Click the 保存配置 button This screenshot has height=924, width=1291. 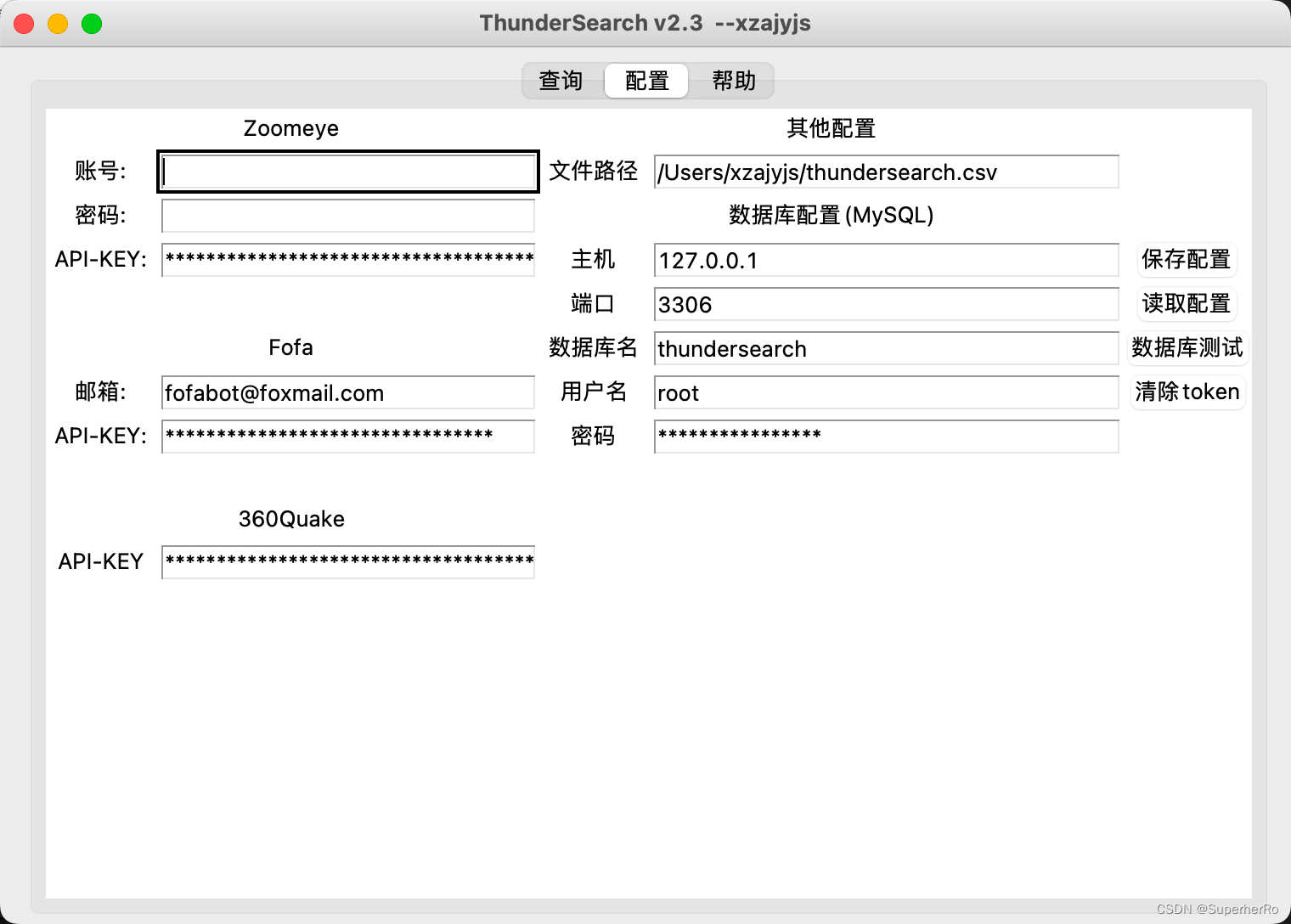coord(1187,259)
